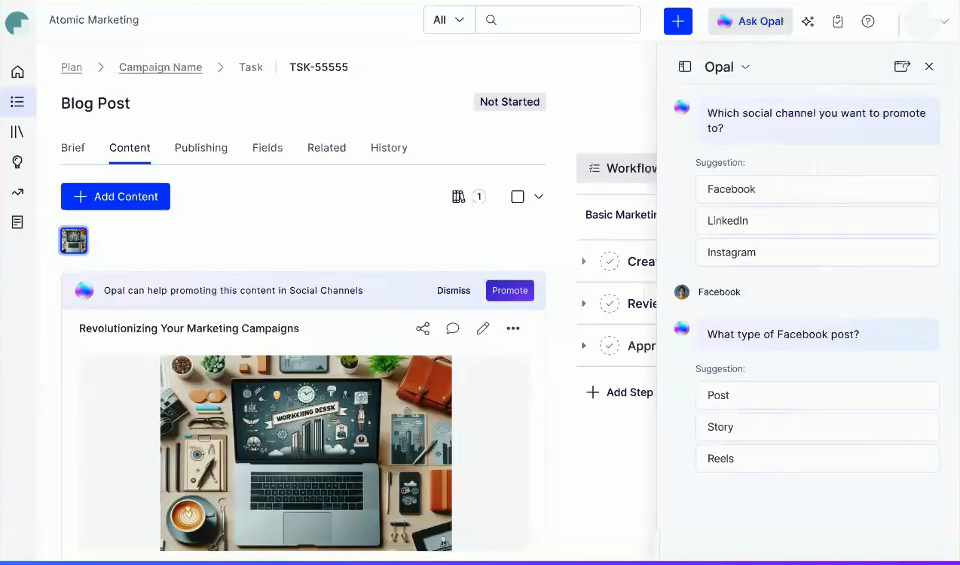Open the user account dropdown chevron
Viewport: 960px width, 565px height.
tap(945, 21)
